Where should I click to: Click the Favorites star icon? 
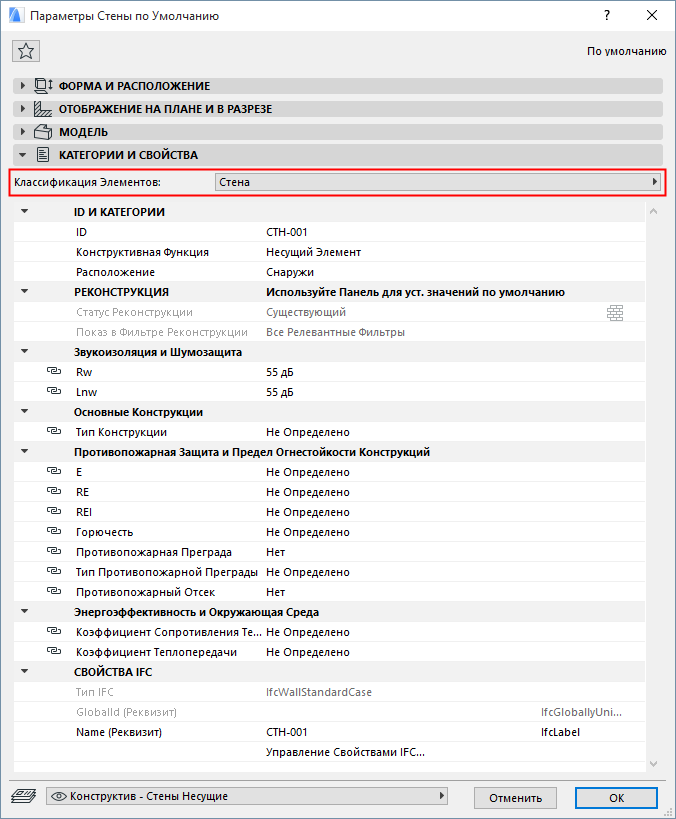[26, 52]
